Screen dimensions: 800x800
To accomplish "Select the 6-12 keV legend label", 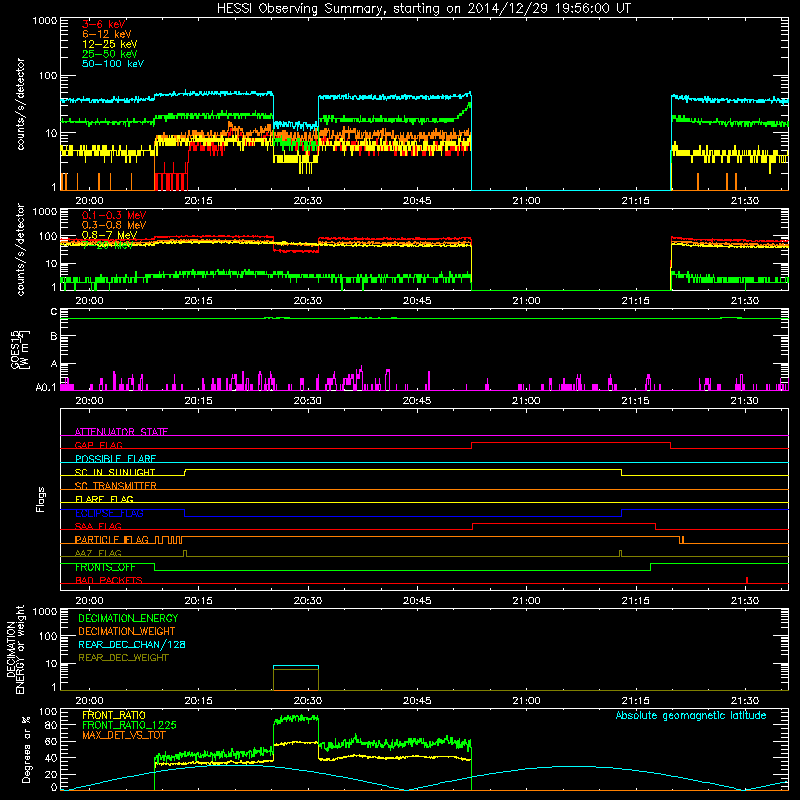I will click(x=107, y=34).
